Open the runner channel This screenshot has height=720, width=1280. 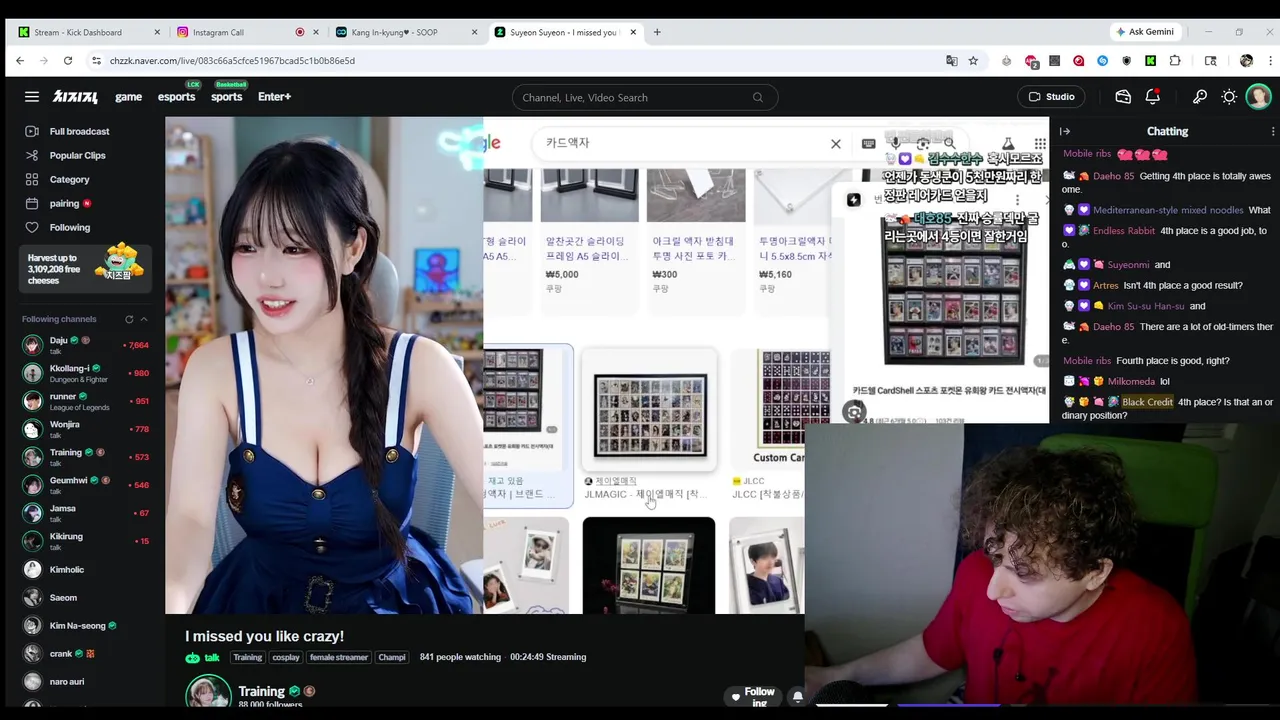(x=86, y=401)
